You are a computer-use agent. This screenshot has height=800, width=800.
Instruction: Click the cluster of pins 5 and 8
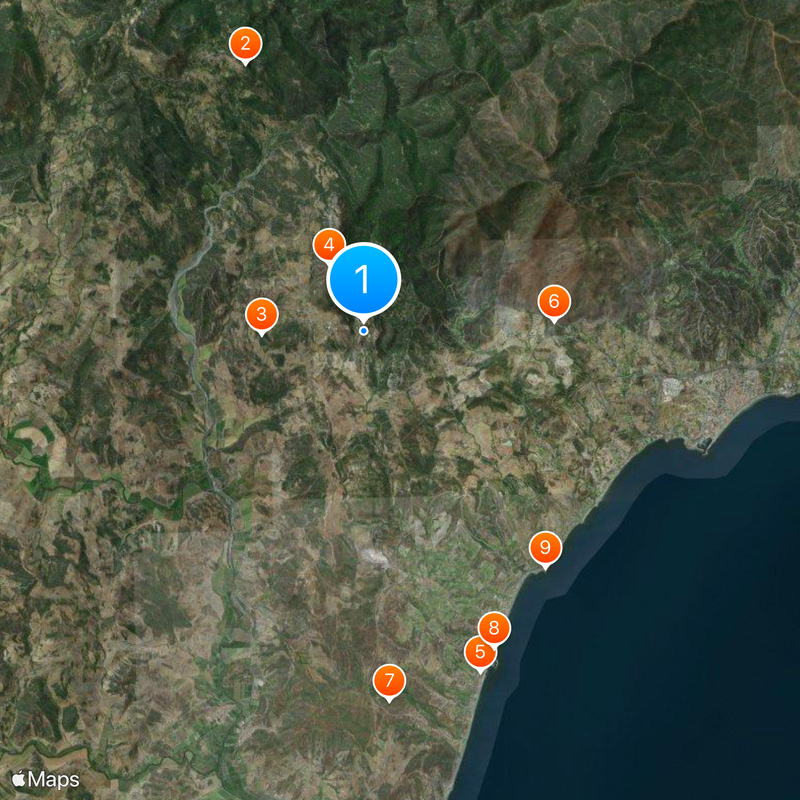pyautogui.click(x=487, y=640)
